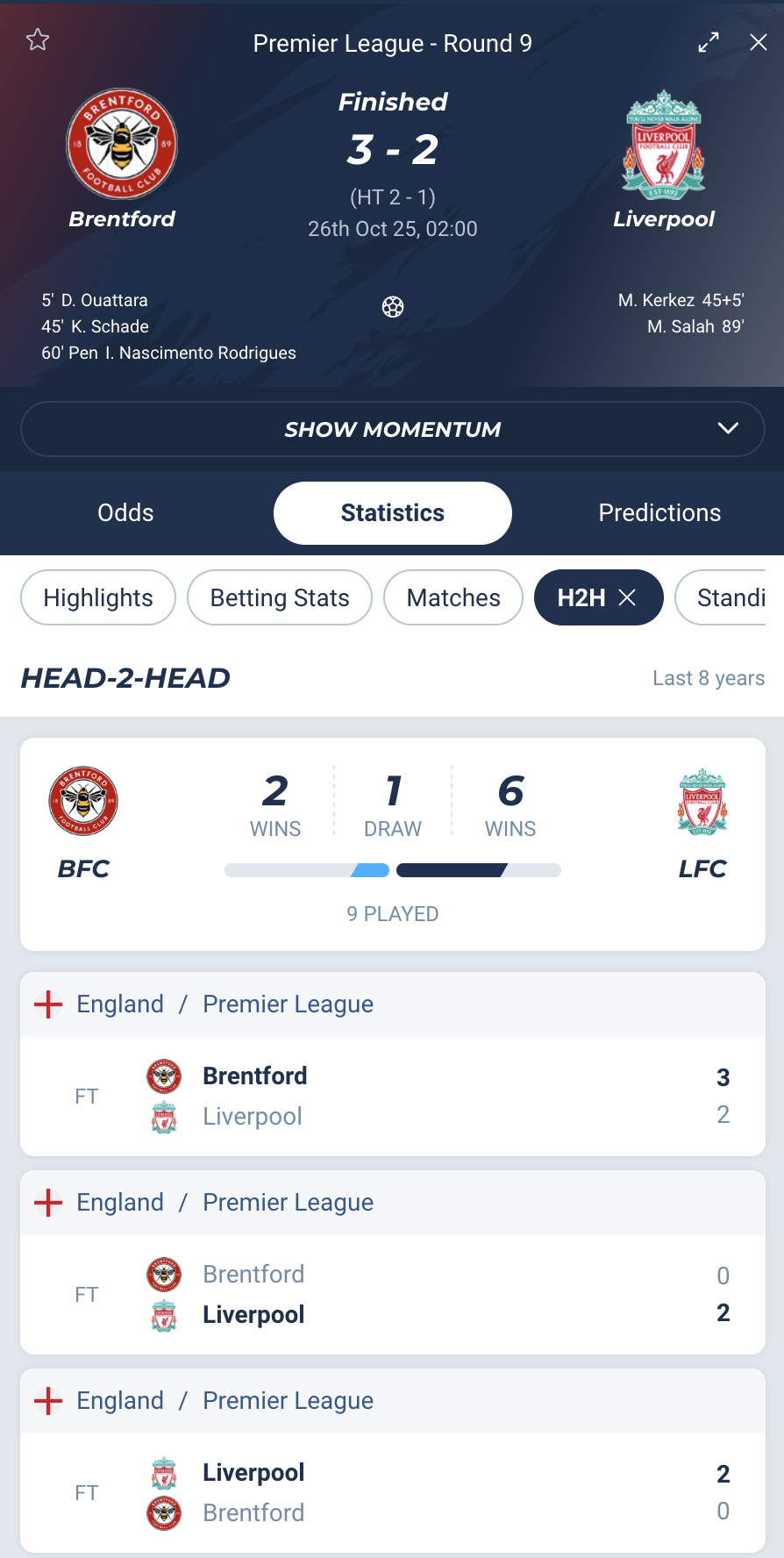Click the favorite star icon
This screenshot has height=1558, width=784.
(38, 39)
